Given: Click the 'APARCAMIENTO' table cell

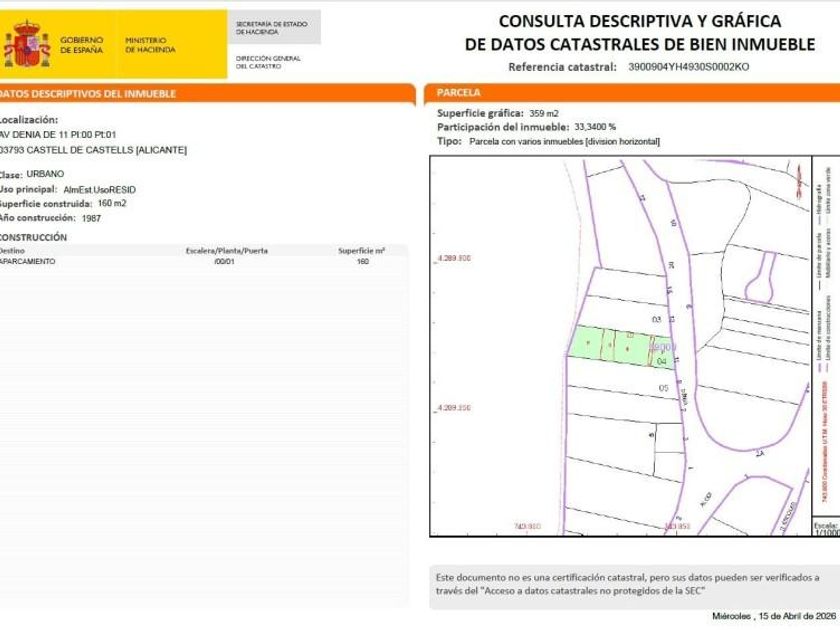Looking at the screenshot, I should pos(27,261).
